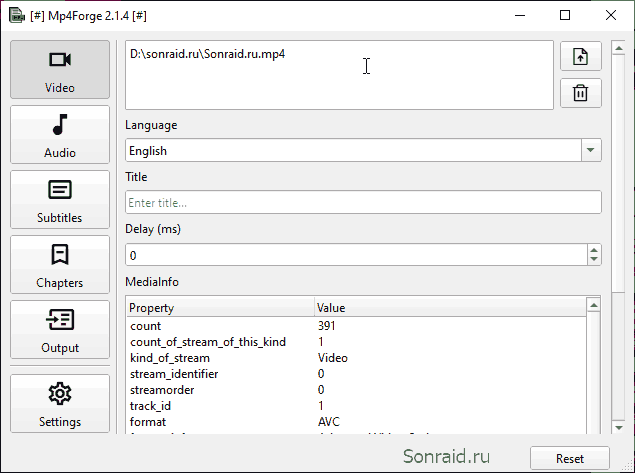Select the count row in MediaInfo

pyautogui.click(x=356, y=326)
